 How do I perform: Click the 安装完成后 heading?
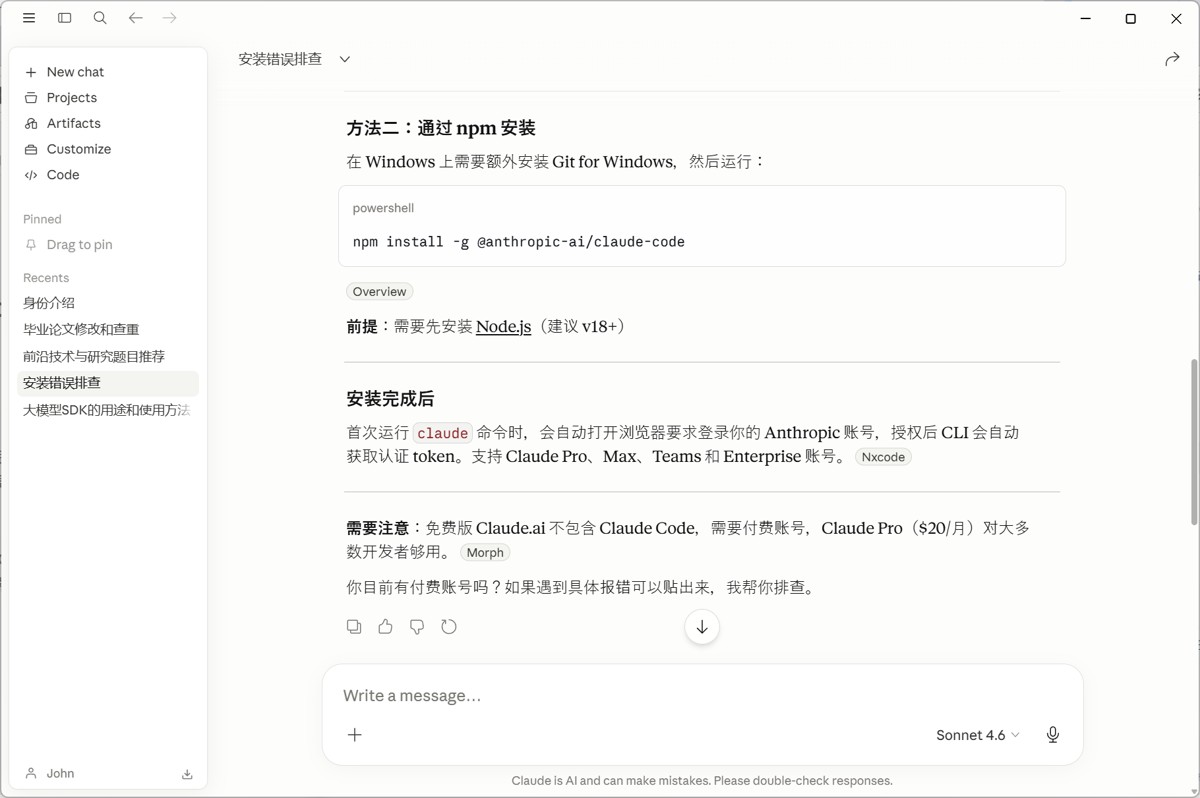390,399
